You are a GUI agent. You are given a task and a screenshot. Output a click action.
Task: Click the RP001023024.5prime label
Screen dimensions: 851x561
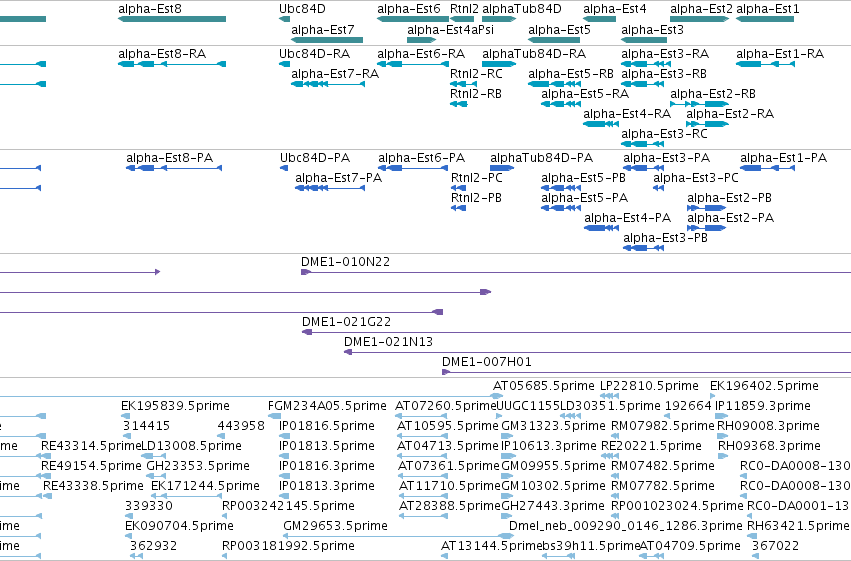click(677, 506)
